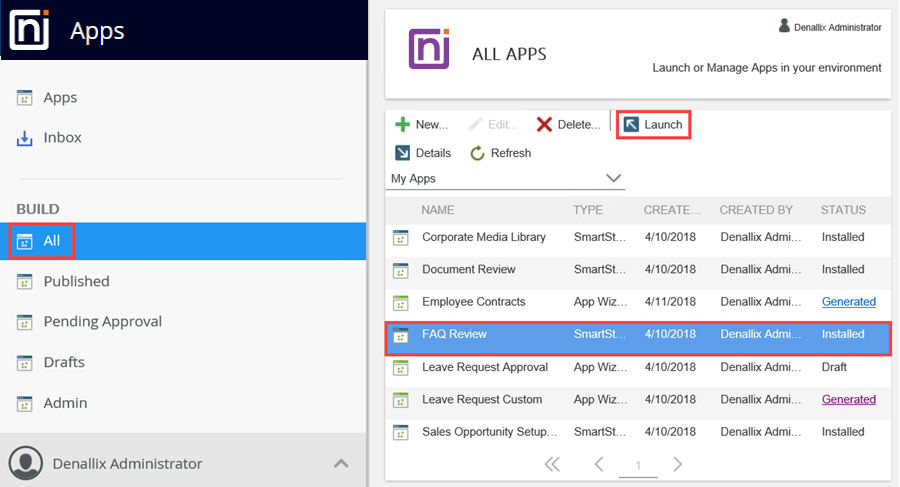Open Published apps in sidebar

(x=76, y=281)
